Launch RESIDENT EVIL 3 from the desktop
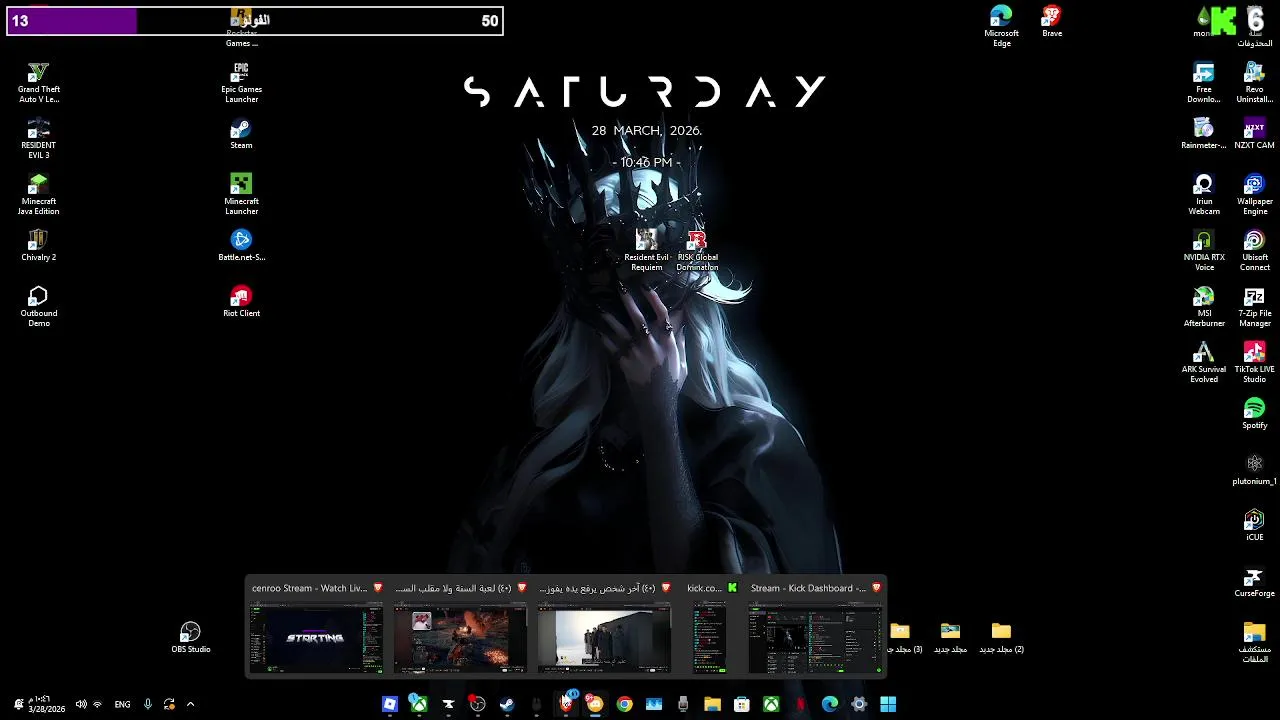 (38, 139)
